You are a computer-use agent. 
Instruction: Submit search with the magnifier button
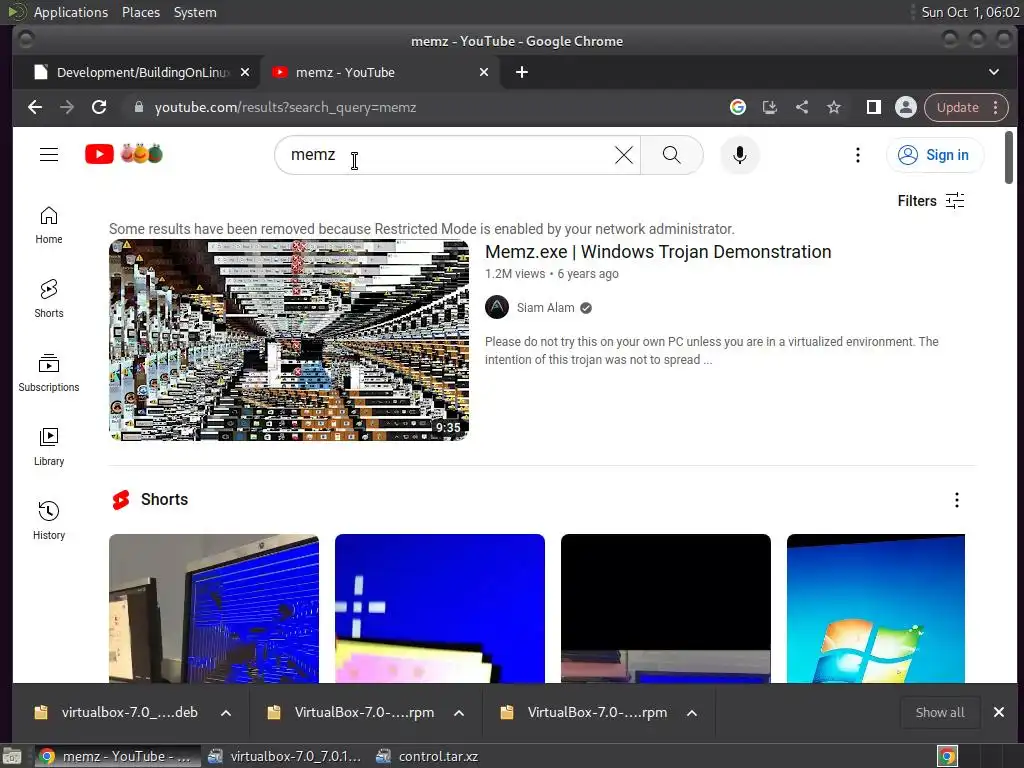click(671, 155)
